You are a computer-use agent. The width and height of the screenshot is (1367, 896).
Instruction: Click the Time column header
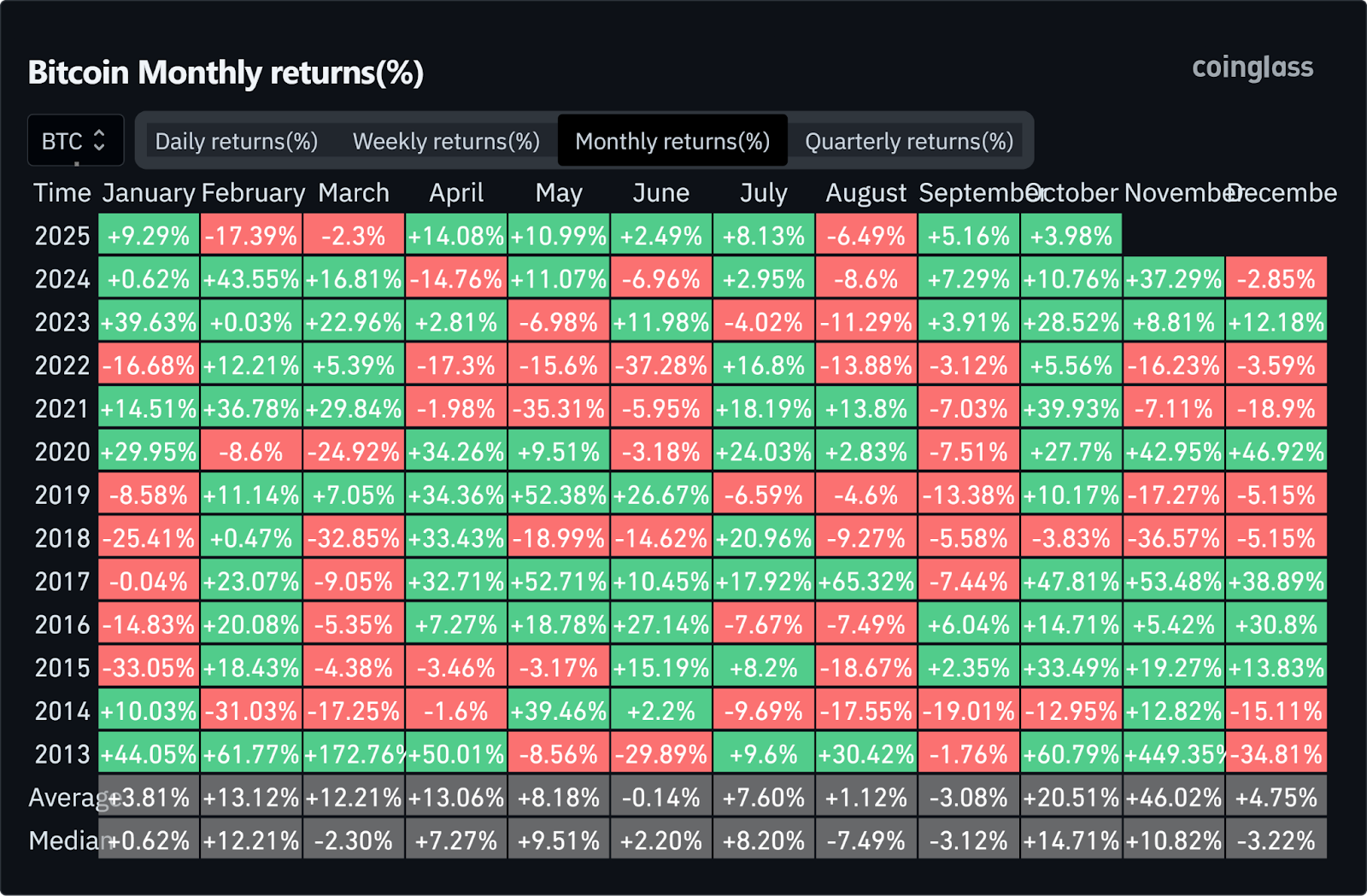pyautogui.click(x=62, y=193)
